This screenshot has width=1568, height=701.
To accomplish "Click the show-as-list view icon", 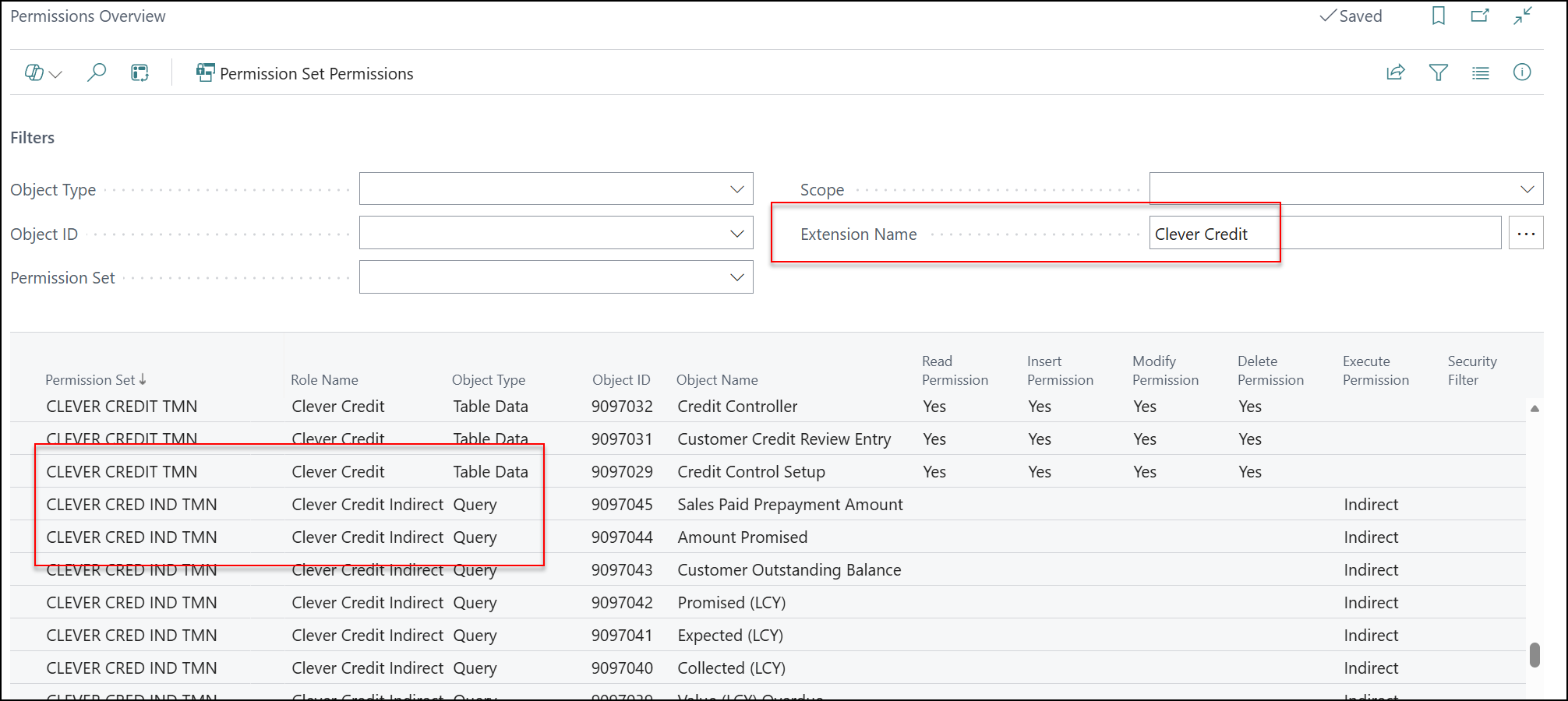I will click(x=1480, y=72).
